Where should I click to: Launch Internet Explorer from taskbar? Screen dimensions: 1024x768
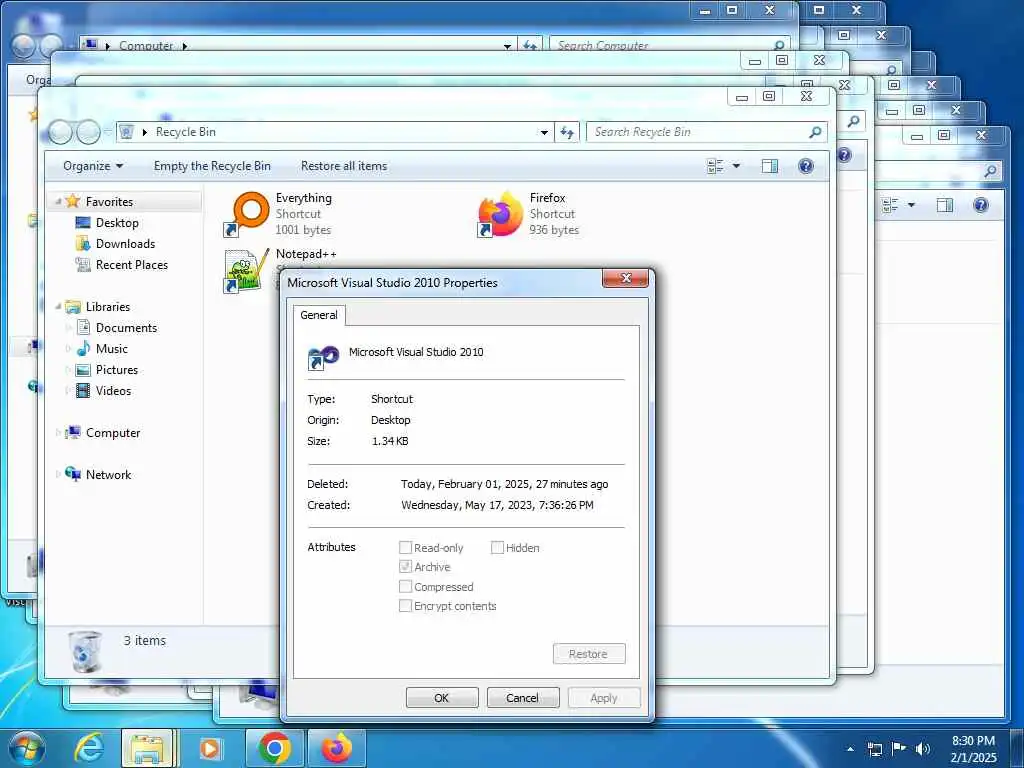(x=89, y=748)
